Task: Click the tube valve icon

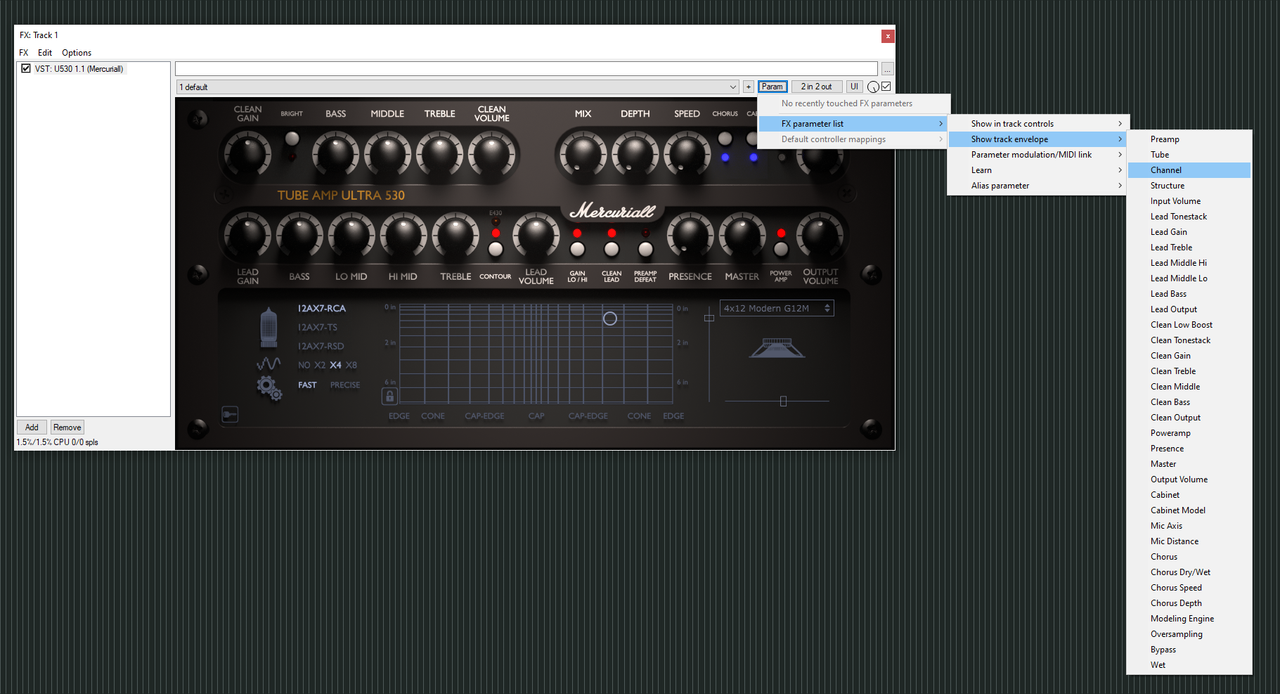Action: coord(269,326)
